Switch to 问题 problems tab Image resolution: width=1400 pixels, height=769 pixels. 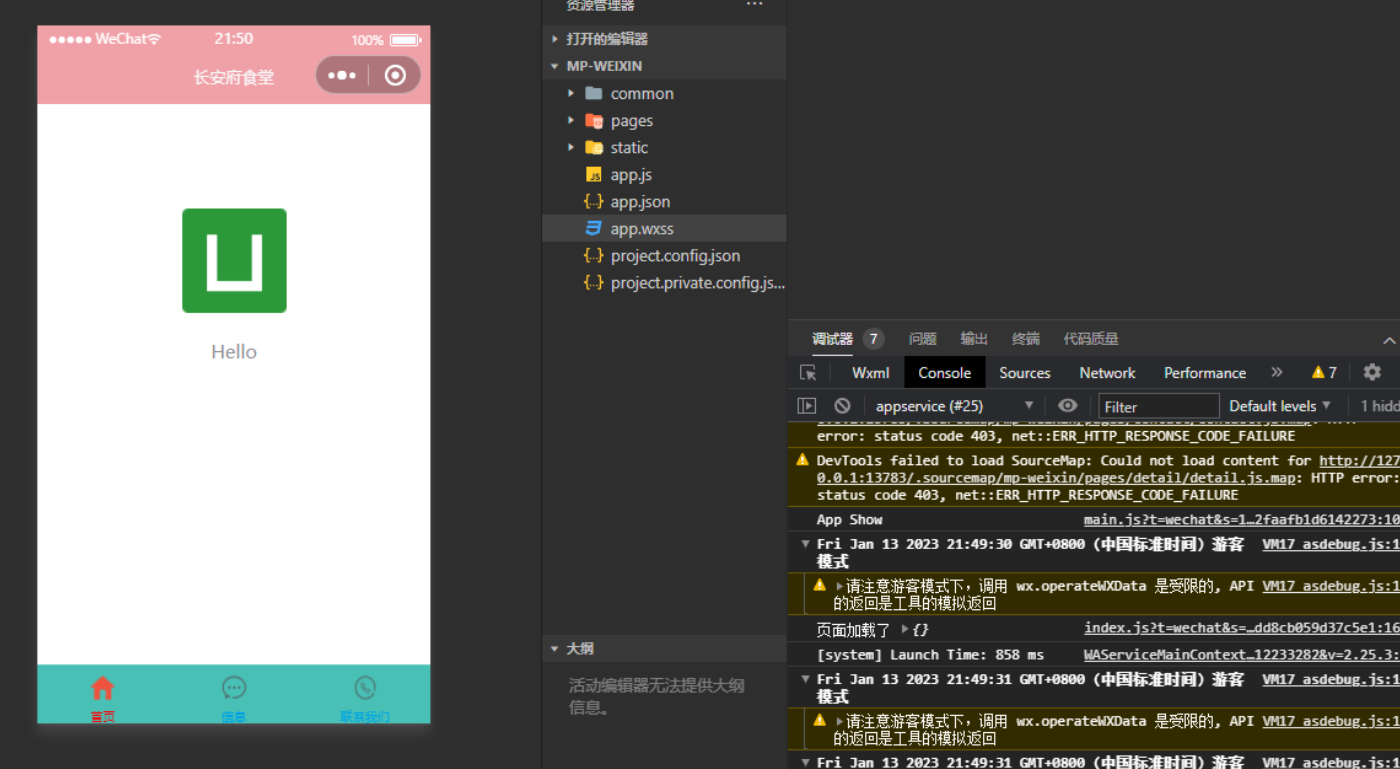[x=922, y=339]
